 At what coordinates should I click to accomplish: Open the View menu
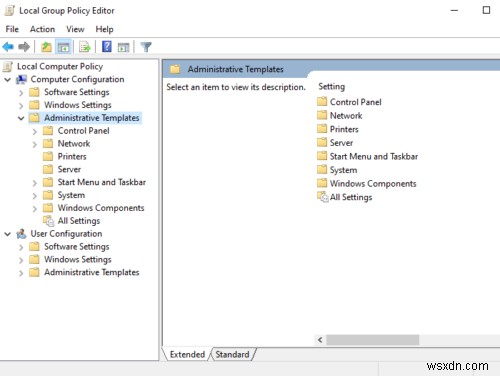[75, 29]
